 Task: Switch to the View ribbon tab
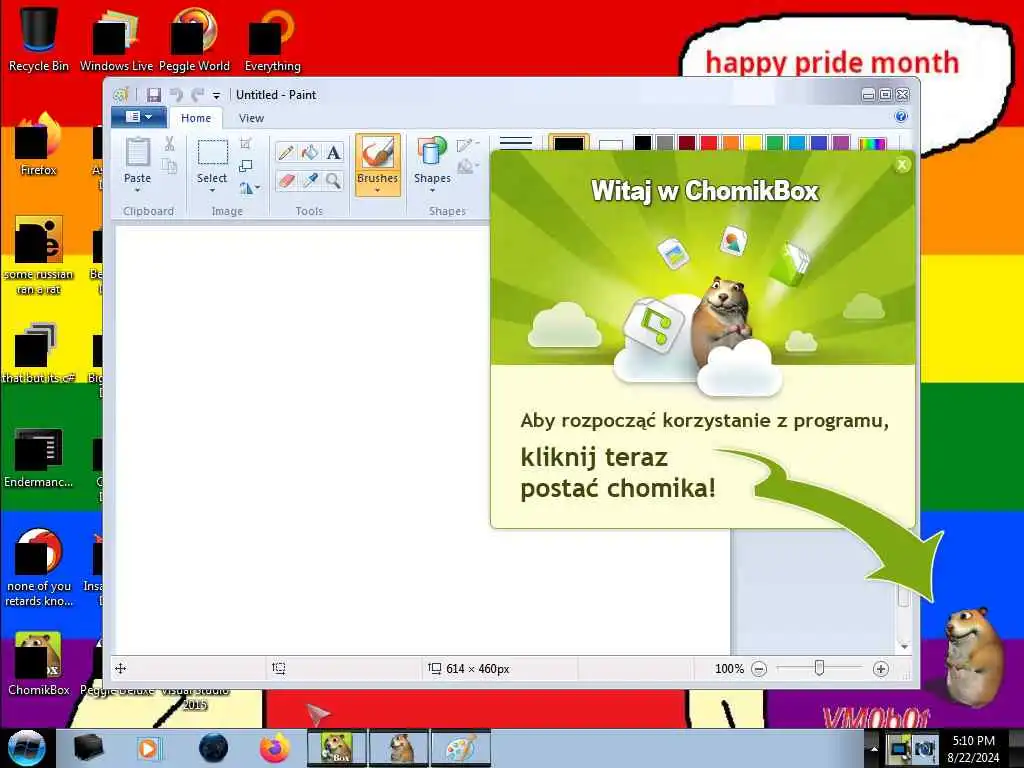coord(251,118)
